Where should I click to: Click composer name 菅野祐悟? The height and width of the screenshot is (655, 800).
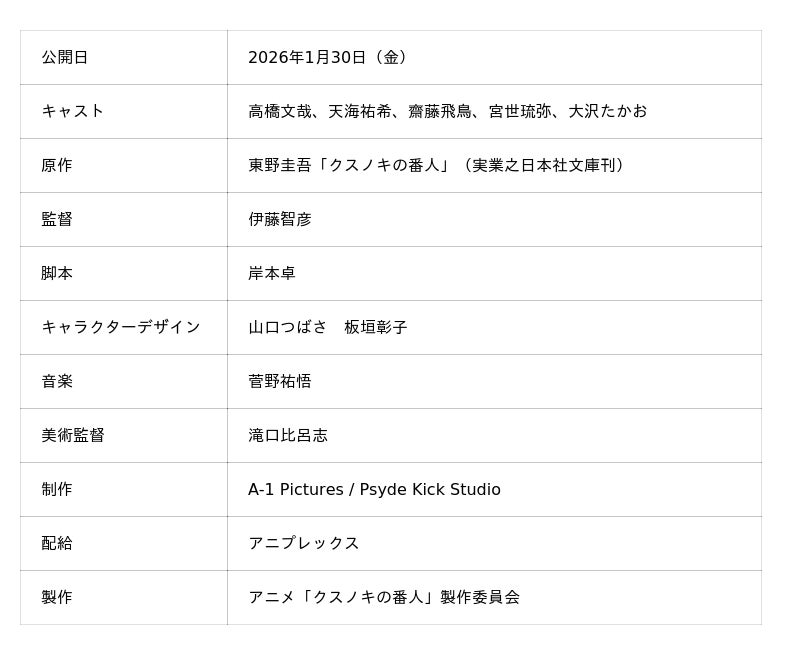280,381
